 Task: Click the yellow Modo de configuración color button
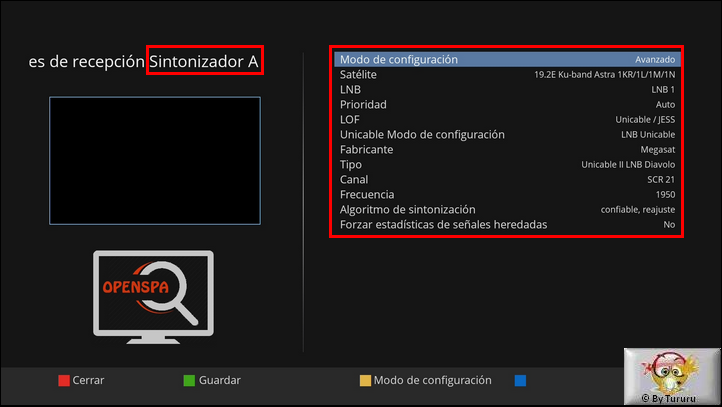tap(365, 380)
